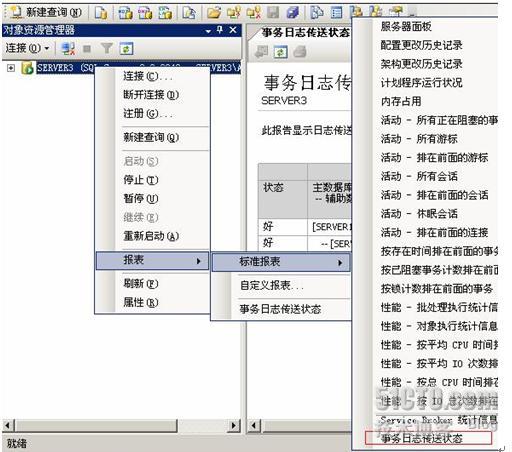Show the Template Explorer window

point(376,12)
